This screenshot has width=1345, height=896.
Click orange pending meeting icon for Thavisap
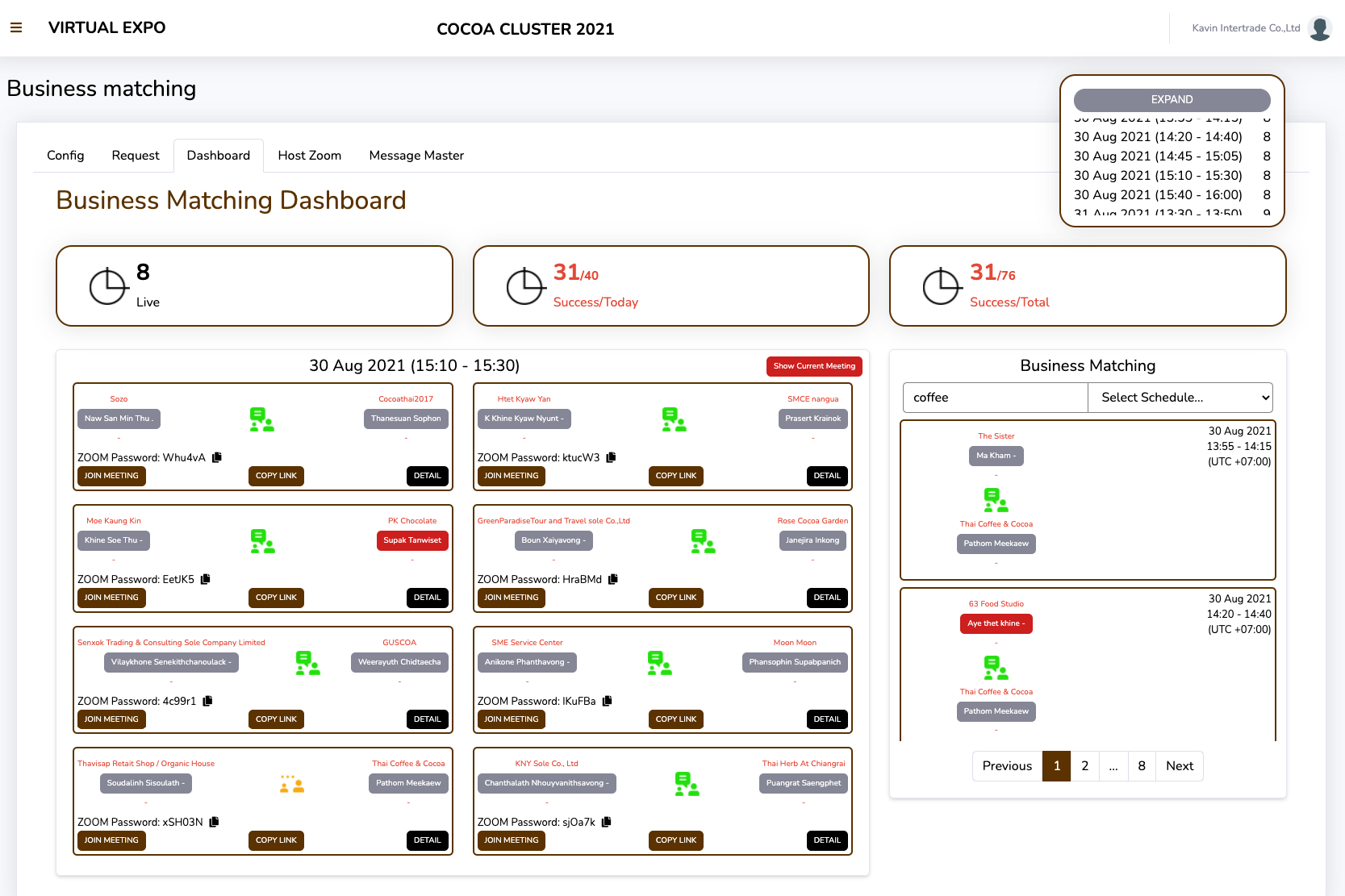click(x=292, y=784)
